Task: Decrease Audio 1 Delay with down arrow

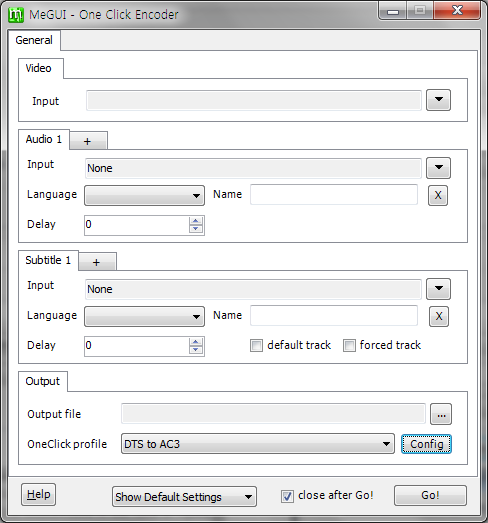Action: coord(196,229)
